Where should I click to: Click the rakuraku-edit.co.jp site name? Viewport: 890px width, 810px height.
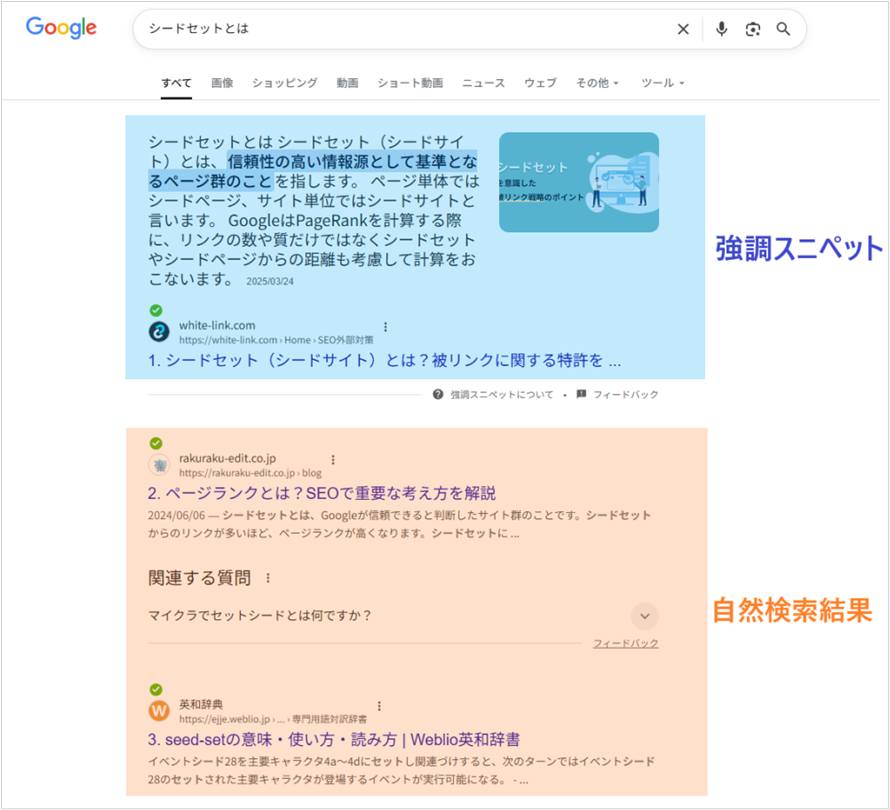tap(227, 458)
